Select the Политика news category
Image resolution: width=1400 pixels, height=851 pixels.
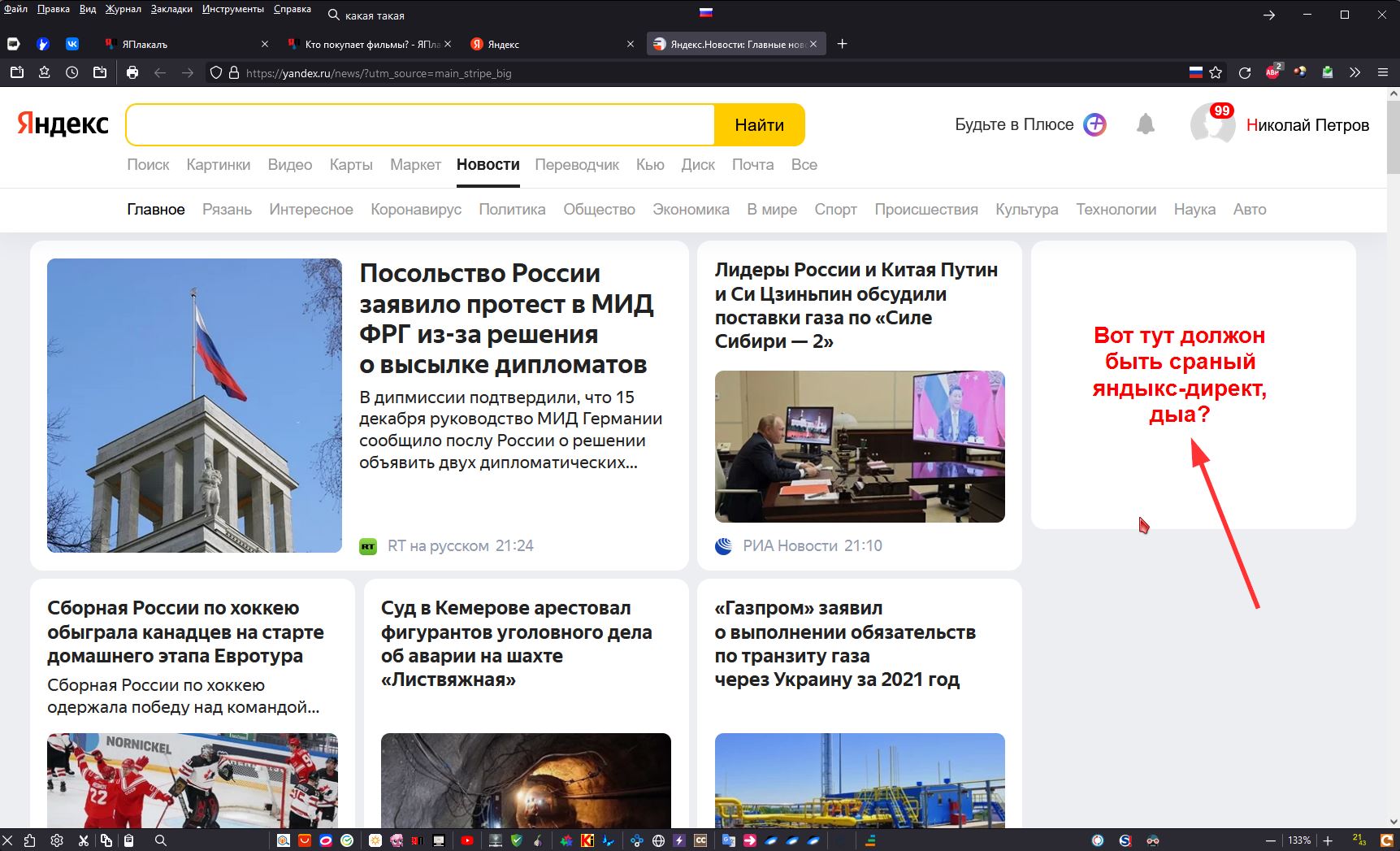[512, 209]
